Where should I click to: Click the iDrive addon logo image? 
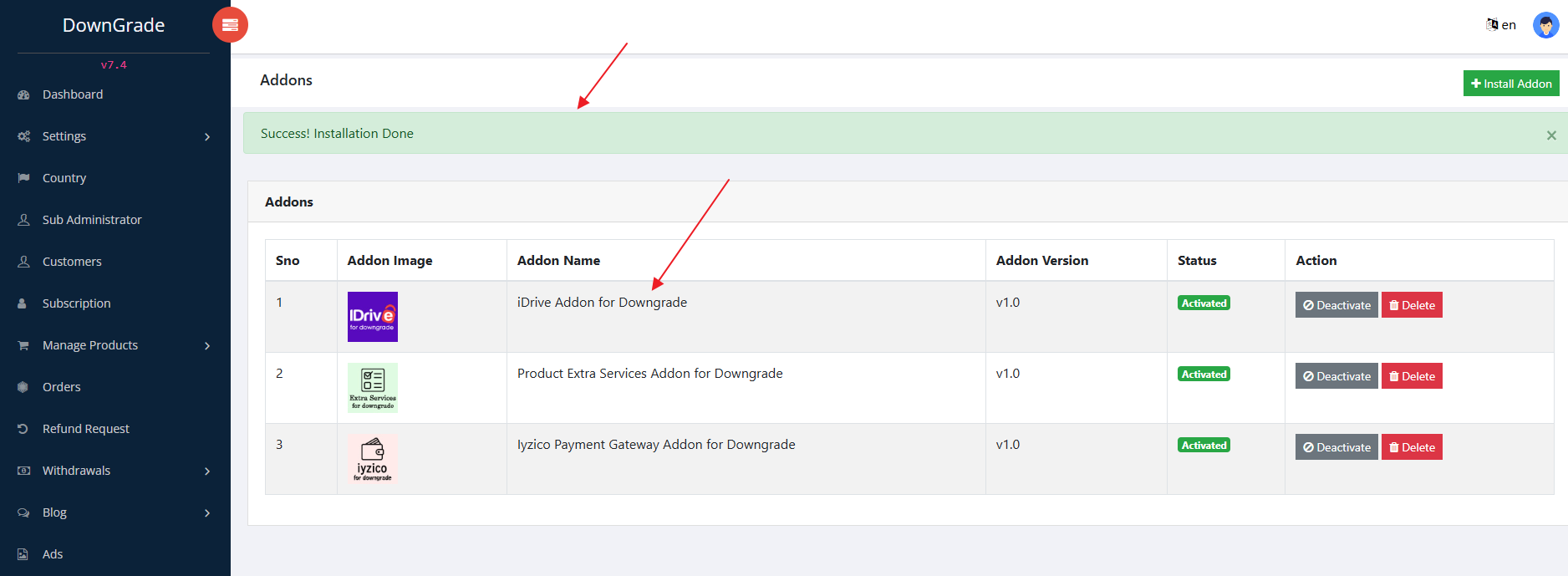tap(372, 317)
